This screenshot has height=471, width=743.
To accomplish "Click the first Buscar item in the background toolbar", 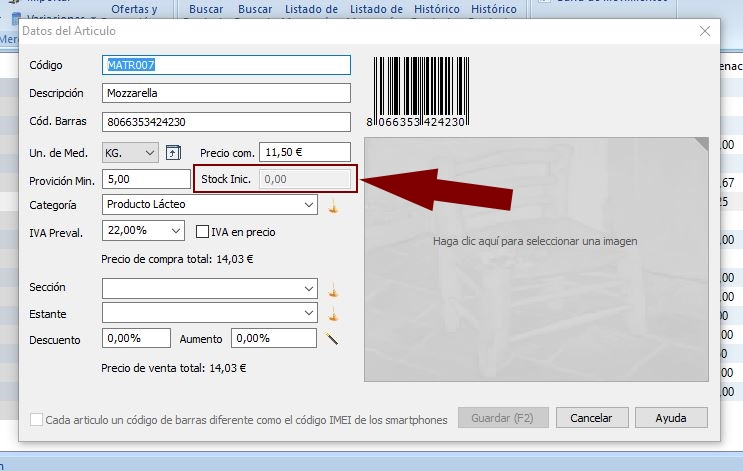I will click(206, 9).
